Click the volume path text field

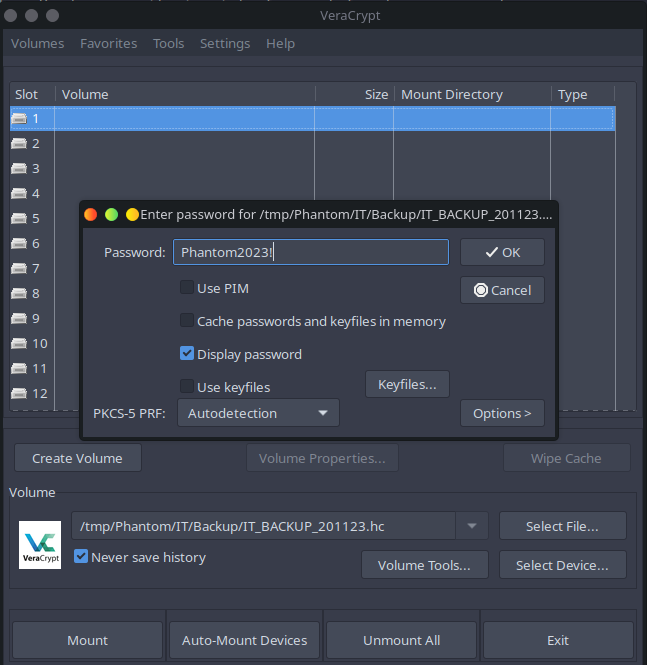[264, 526]
